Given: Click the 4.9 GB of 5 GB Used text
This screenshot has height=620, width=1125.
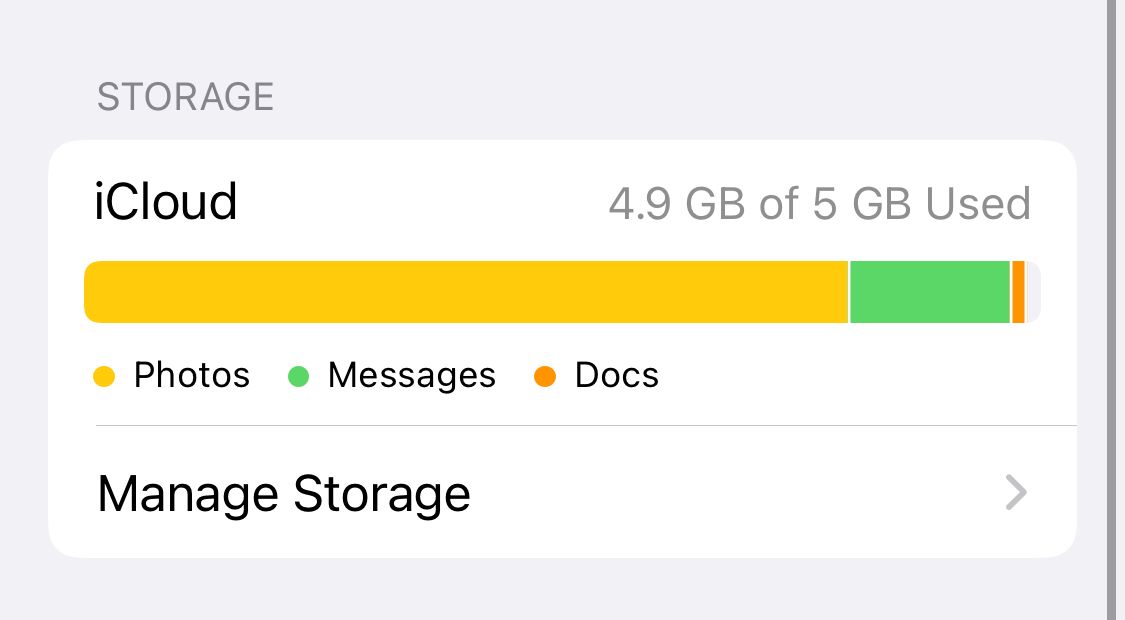Looking at the screenshot, I should click(822, 203).
